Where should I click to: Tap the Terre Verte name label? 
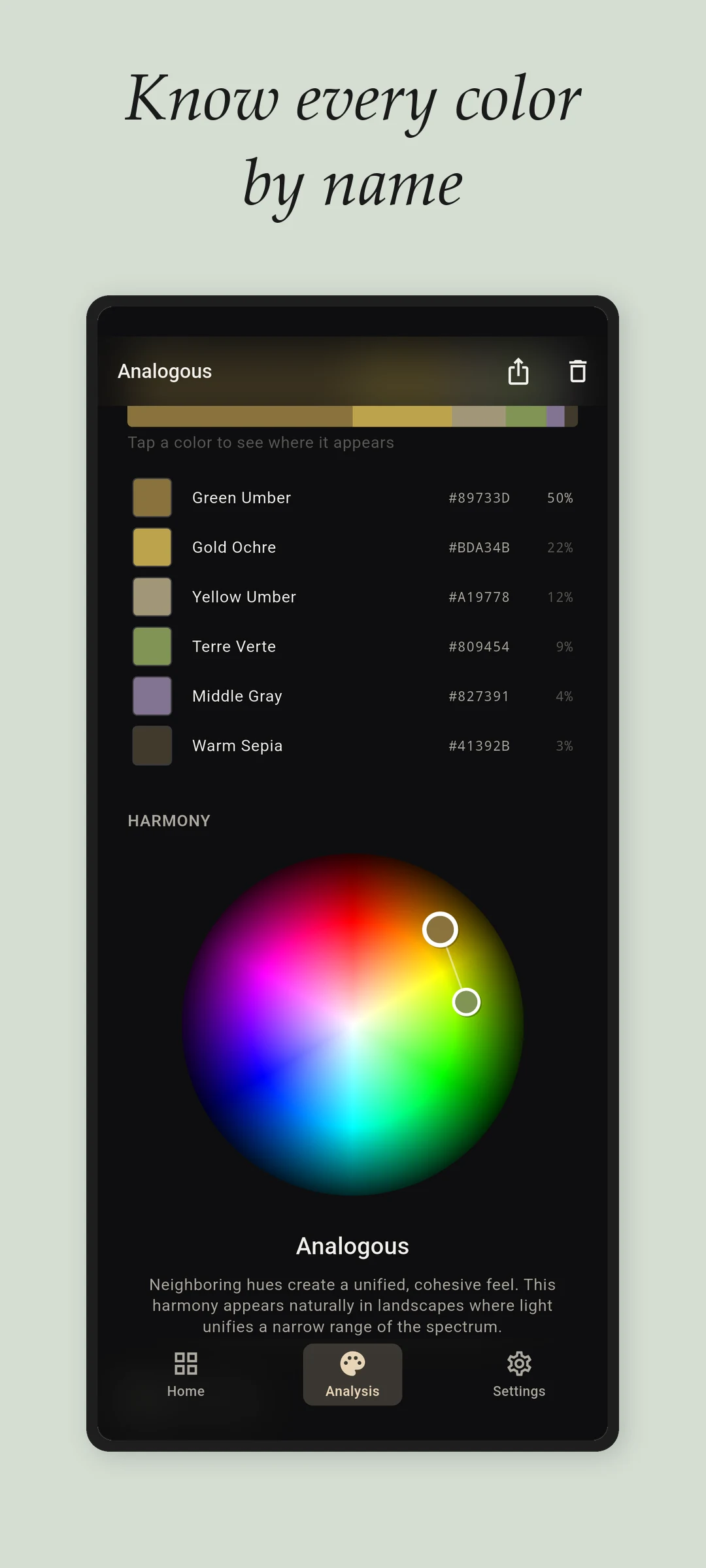[234, 647]
